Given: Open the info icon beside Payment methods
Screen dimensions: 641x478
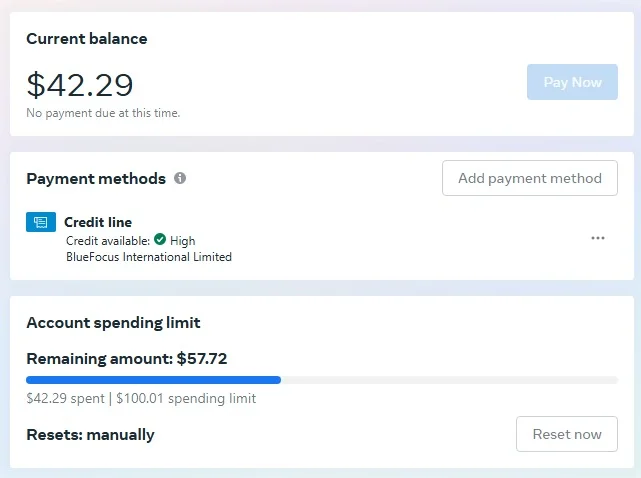Looking at the screenshot, I should coord(180,178).
